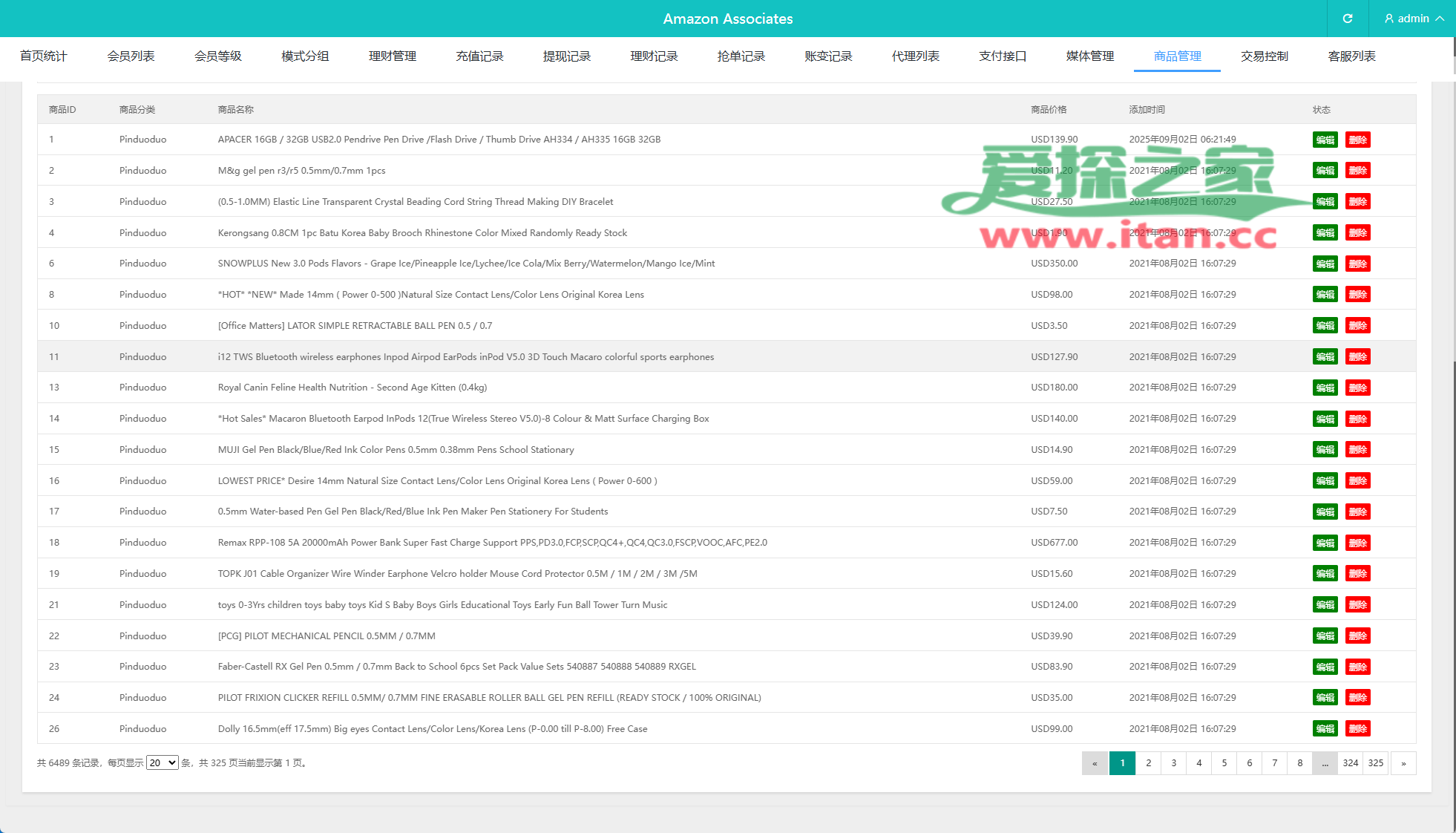Delete the M&g gel pen product
This screenshot has height=833, width=1456.
point(1357,171)
